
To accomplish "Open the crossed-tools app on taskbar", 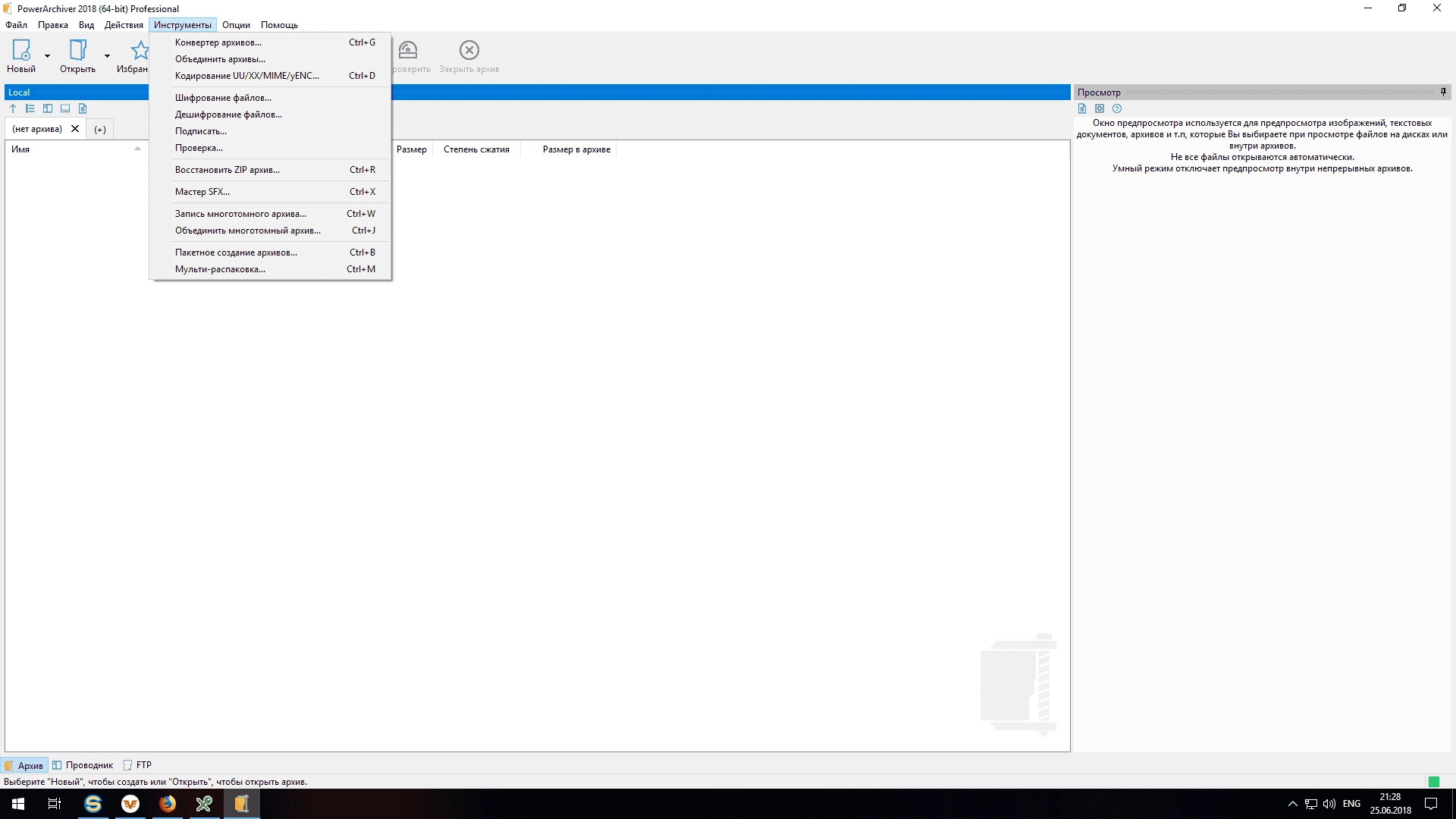I will [204, 804].
